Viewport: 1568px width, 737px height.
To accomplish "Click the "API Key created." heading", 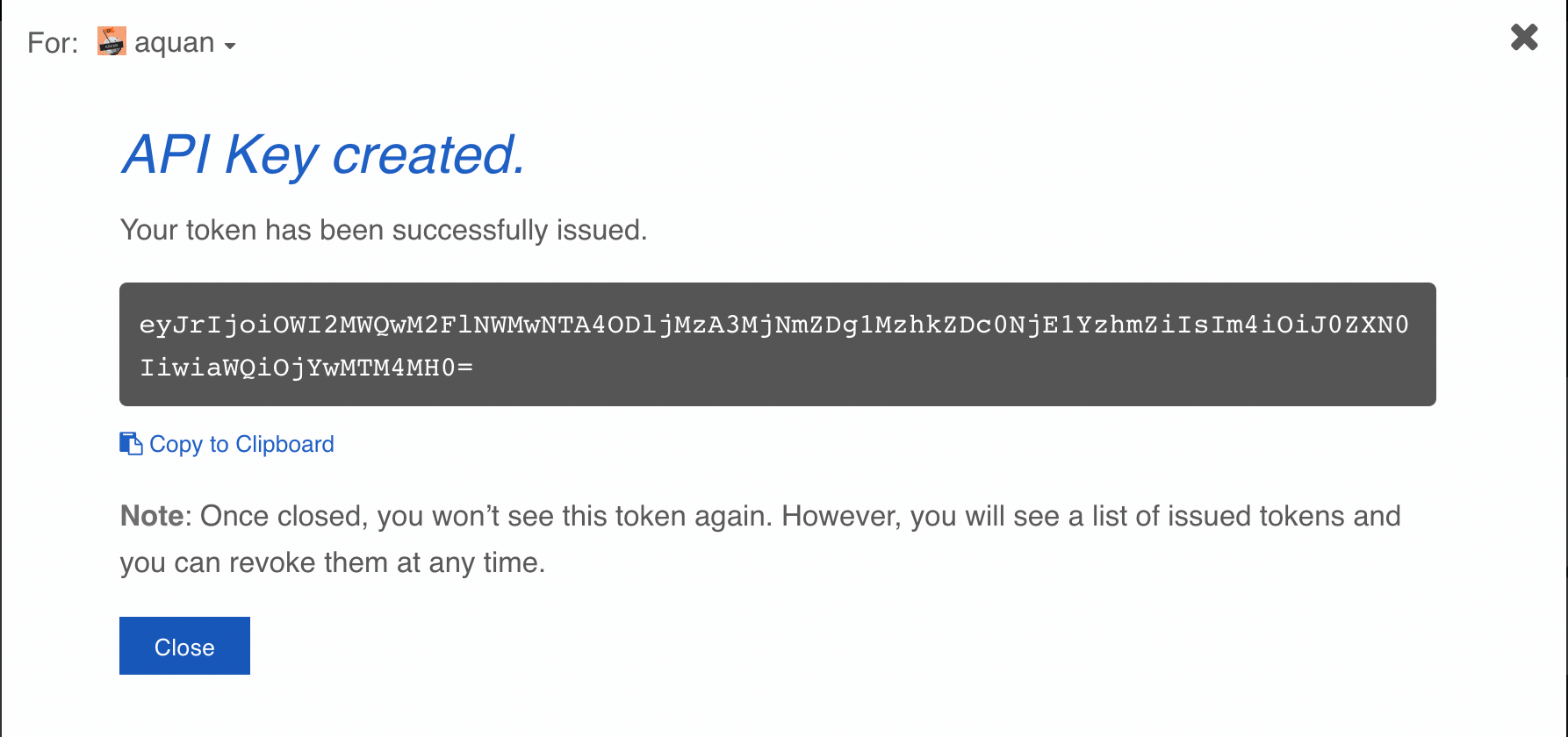I will (x=323, y=155).
